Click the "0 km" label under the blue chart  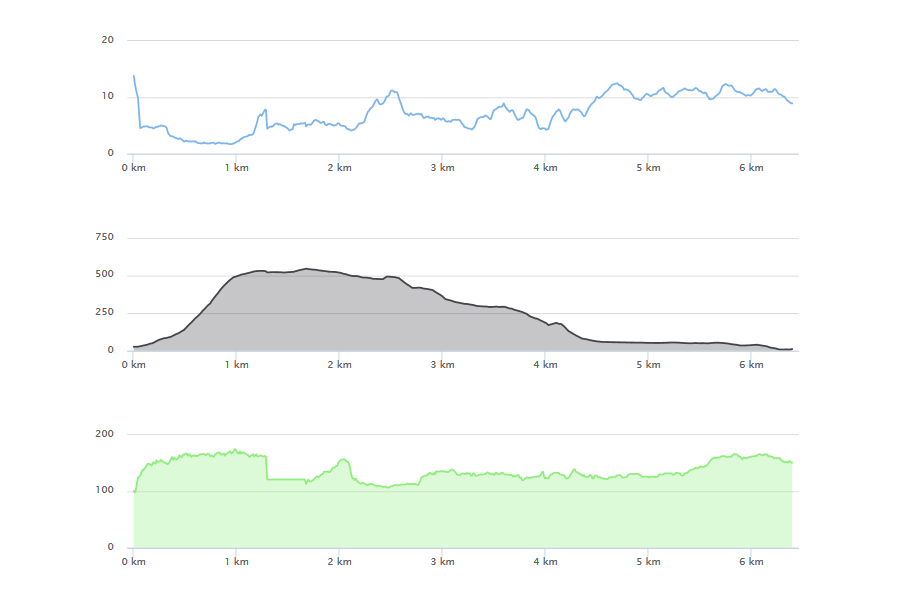click(133, 168)
